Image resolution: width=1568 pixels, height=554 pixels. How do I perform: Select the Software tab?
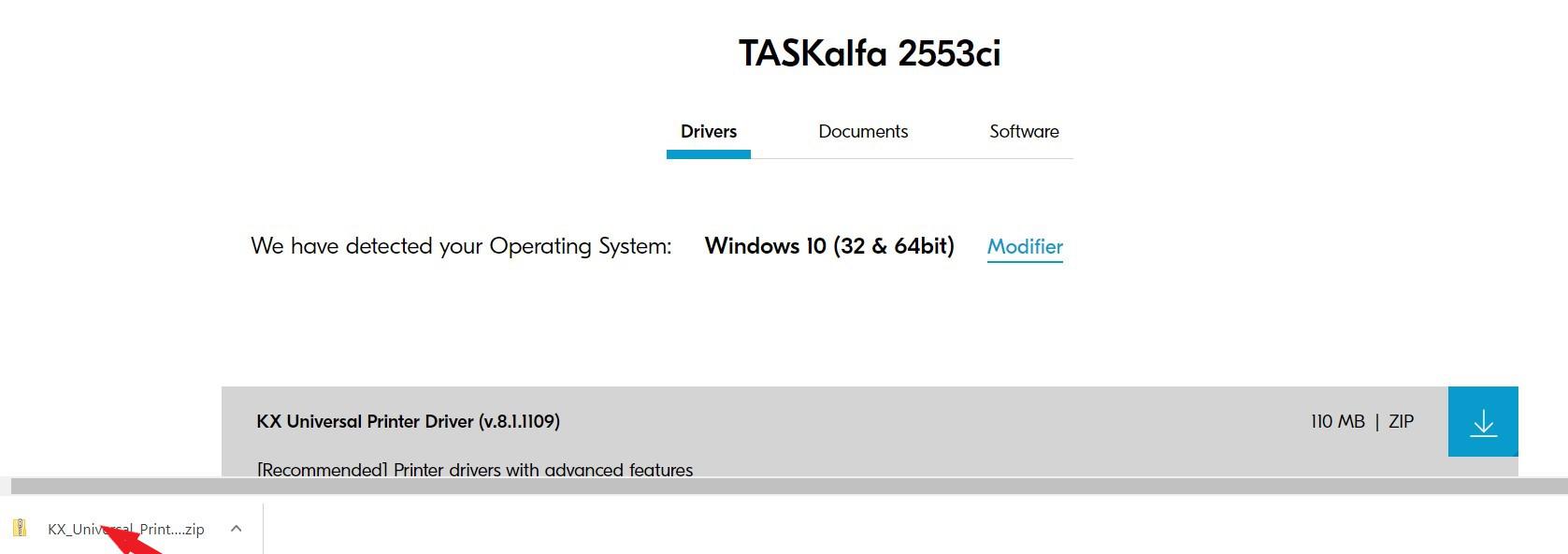(x=1024, y=132)
